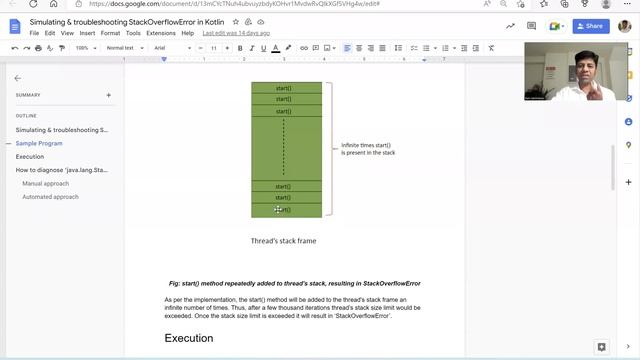Increase indent of paragraph
The image size is (640, 360).
click(476, 48)
